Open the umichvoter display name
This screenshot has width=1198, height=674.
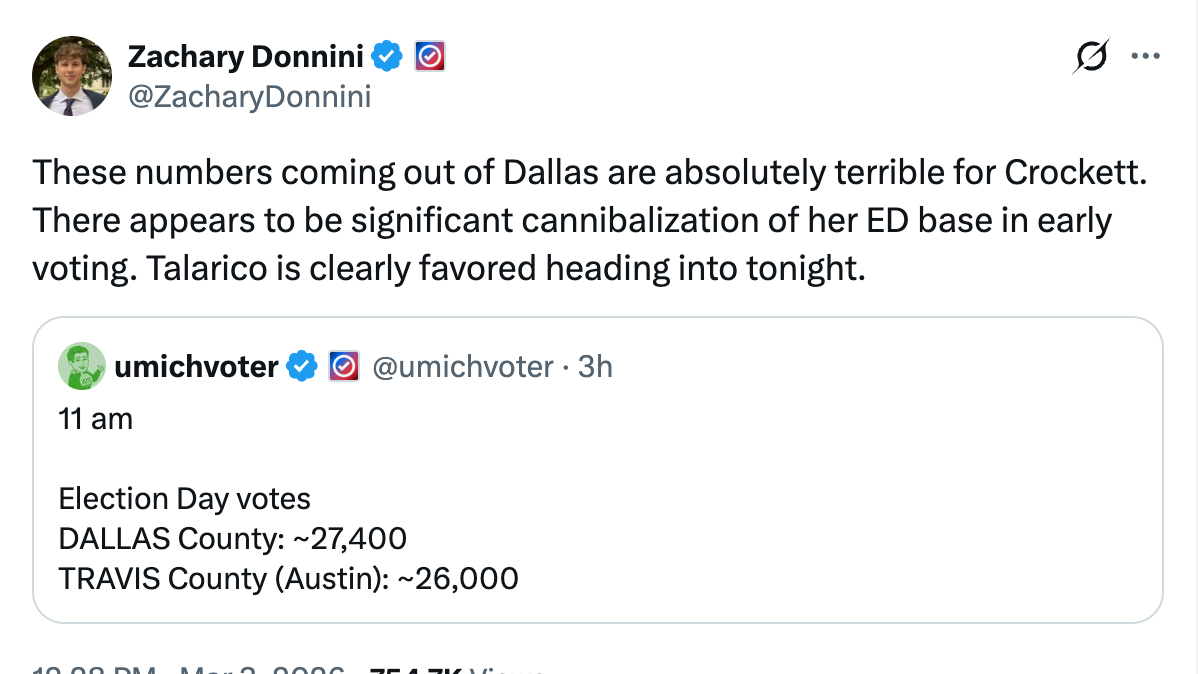[197, 367]
